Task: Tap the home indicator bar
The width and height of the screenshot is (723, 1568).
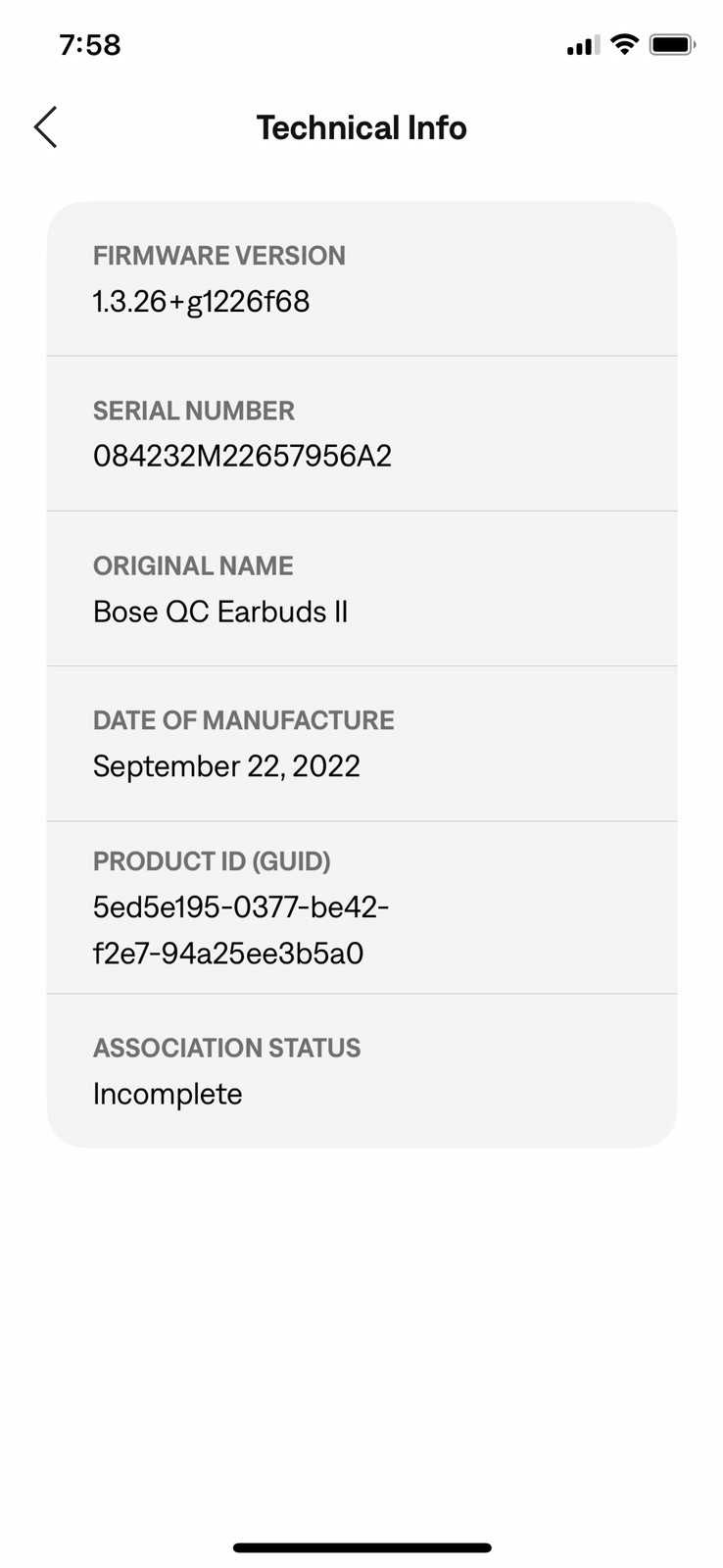Action: [361, 1547]
